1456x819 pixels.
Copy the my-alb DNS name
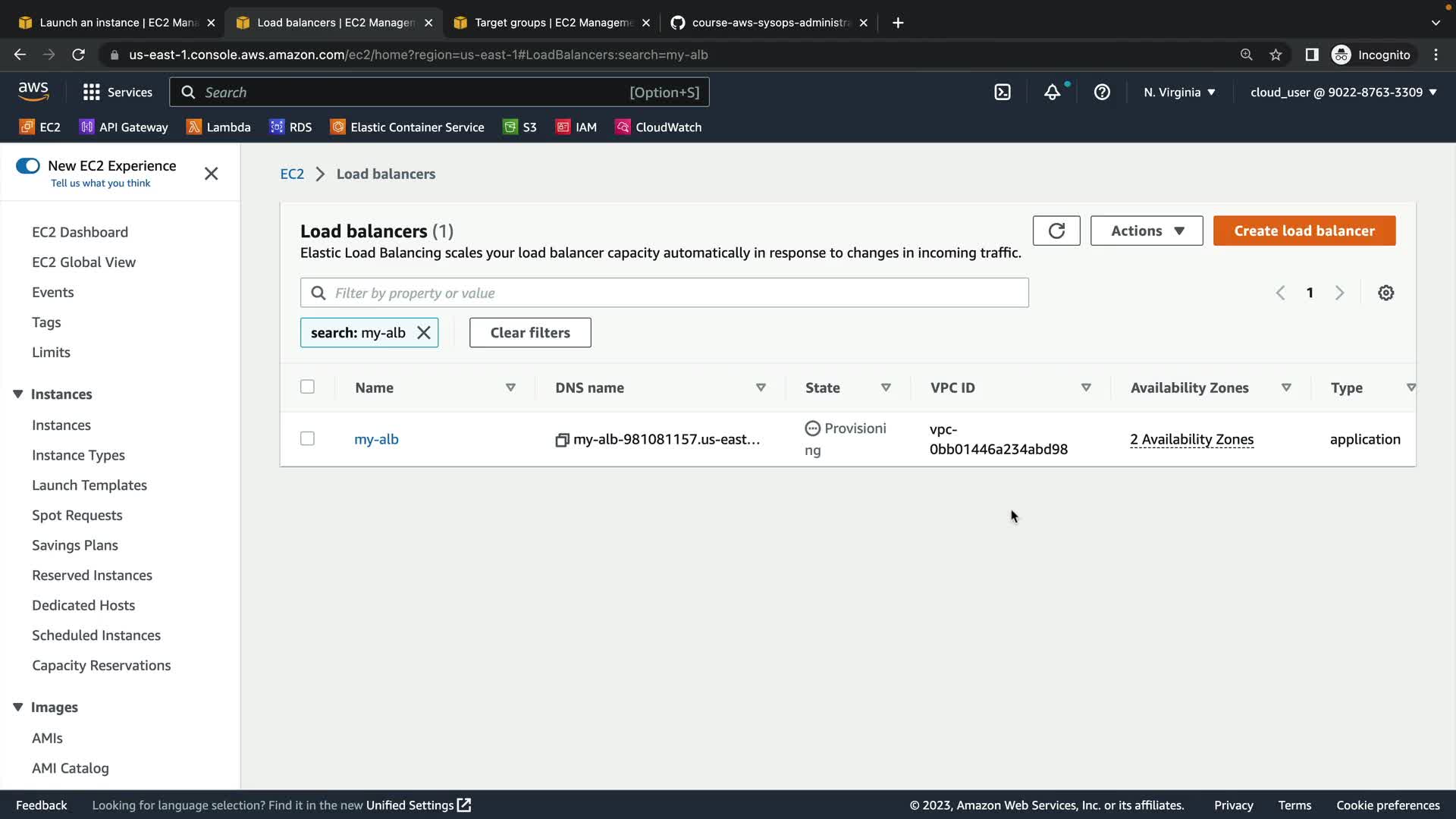point(562,440)
